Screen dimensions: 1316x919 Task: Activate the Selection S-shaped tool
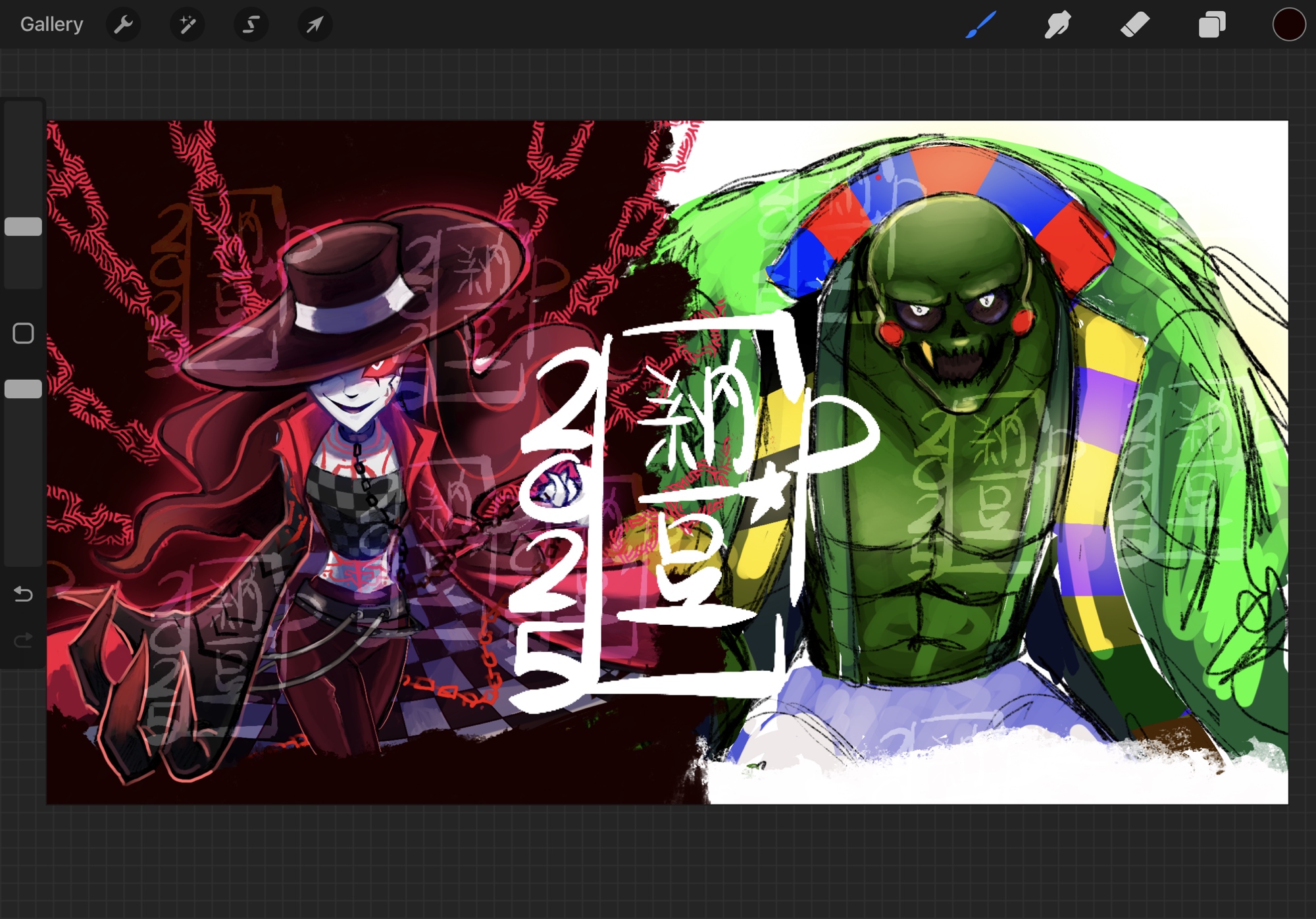pos(251,24)
